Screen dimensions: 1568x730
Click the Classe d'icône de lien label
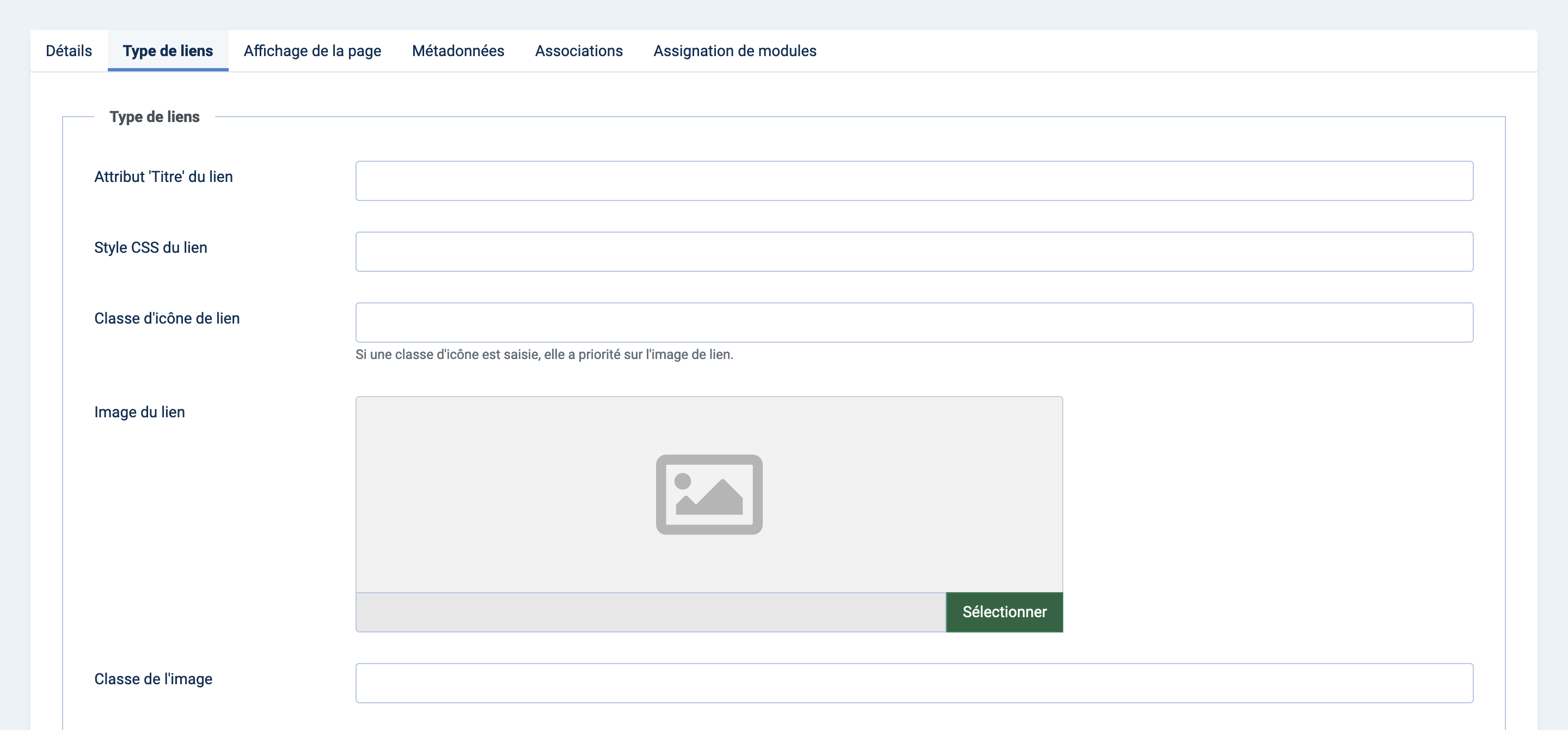tap(167, 319)
